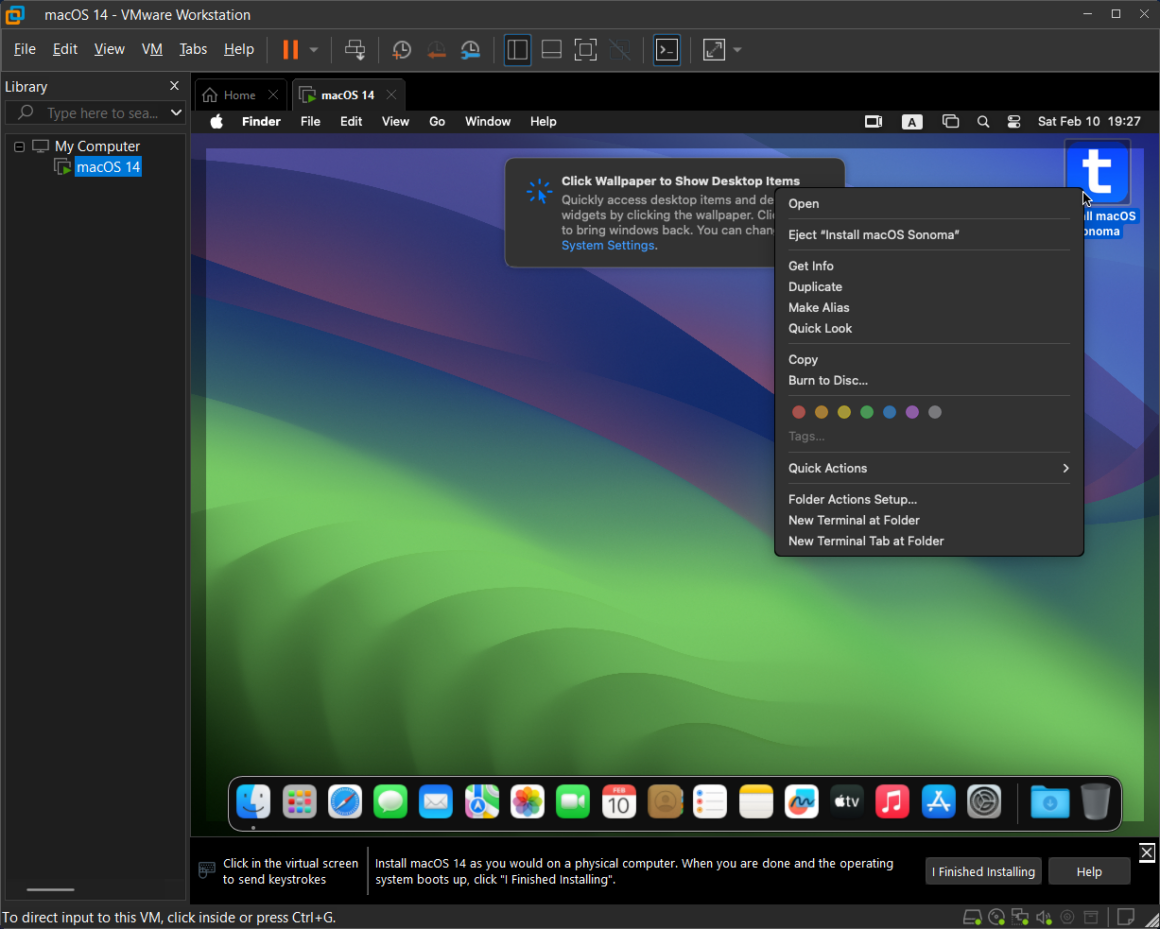Apply the red tag color

[798, 412]
